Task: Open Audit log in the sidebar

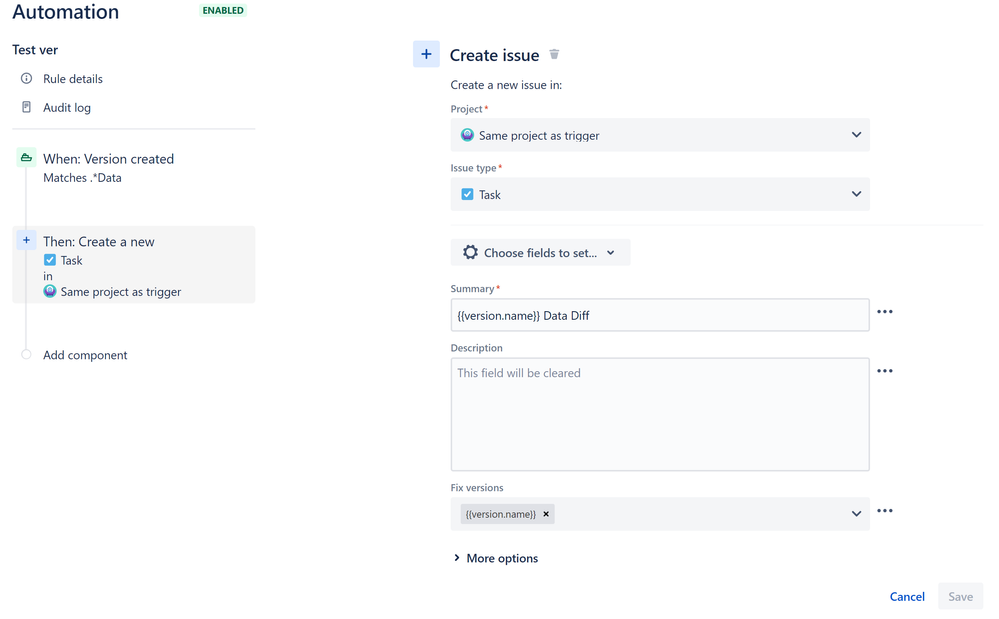Action: click(x=67, y=108)
